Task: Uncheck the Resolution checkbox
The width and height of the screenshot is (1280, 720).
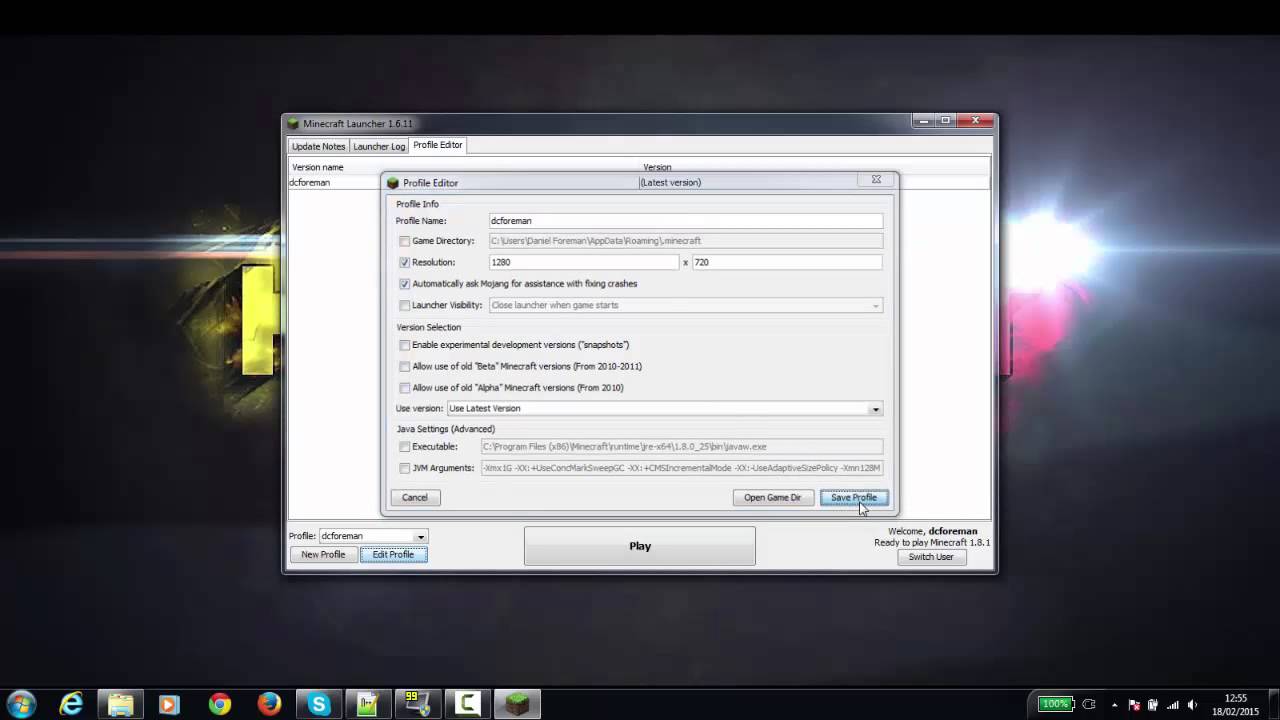Action: pyautogui.click(x=404, y=262)
